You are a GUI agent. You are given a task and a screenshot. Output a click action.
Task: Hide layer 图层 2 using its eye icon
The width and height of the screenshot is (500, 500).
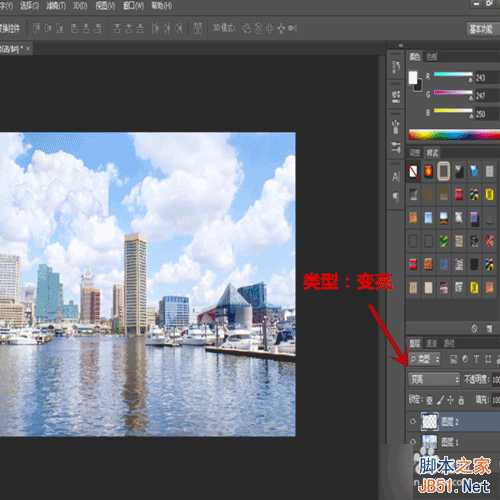coord(413,422)
